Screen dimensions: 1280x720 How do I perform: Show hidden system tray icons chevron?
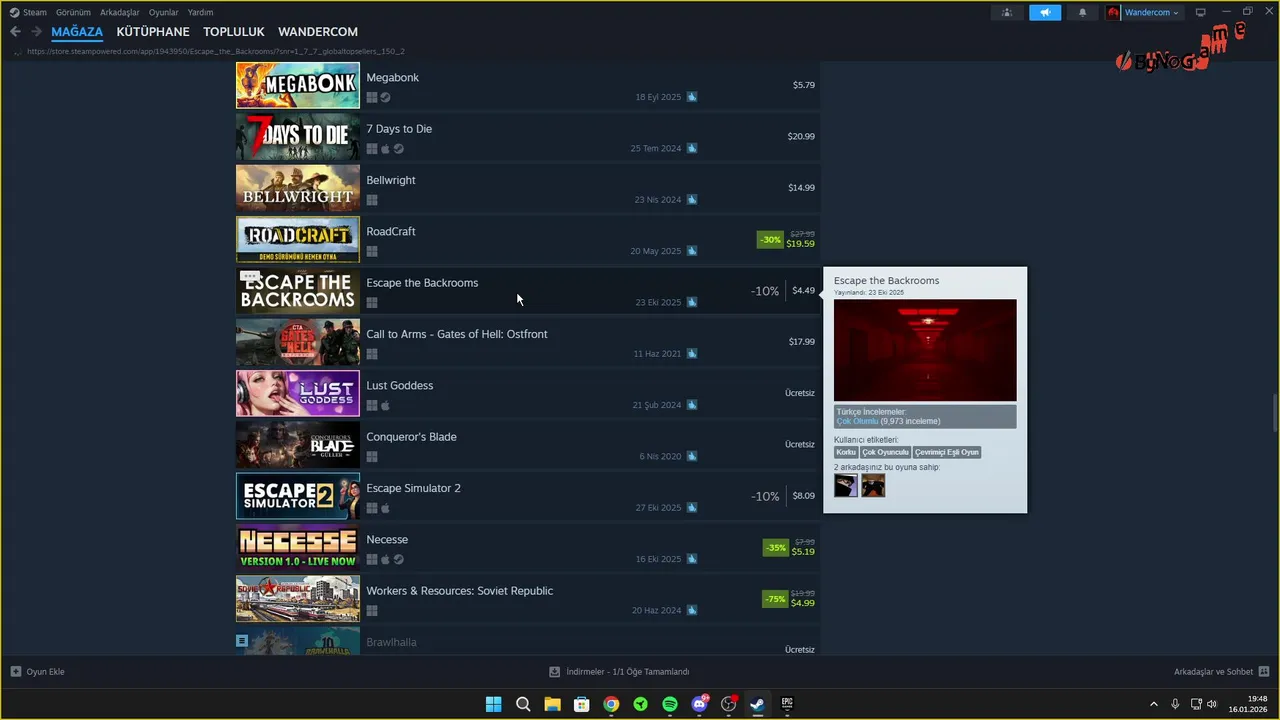pos(1153,704)
